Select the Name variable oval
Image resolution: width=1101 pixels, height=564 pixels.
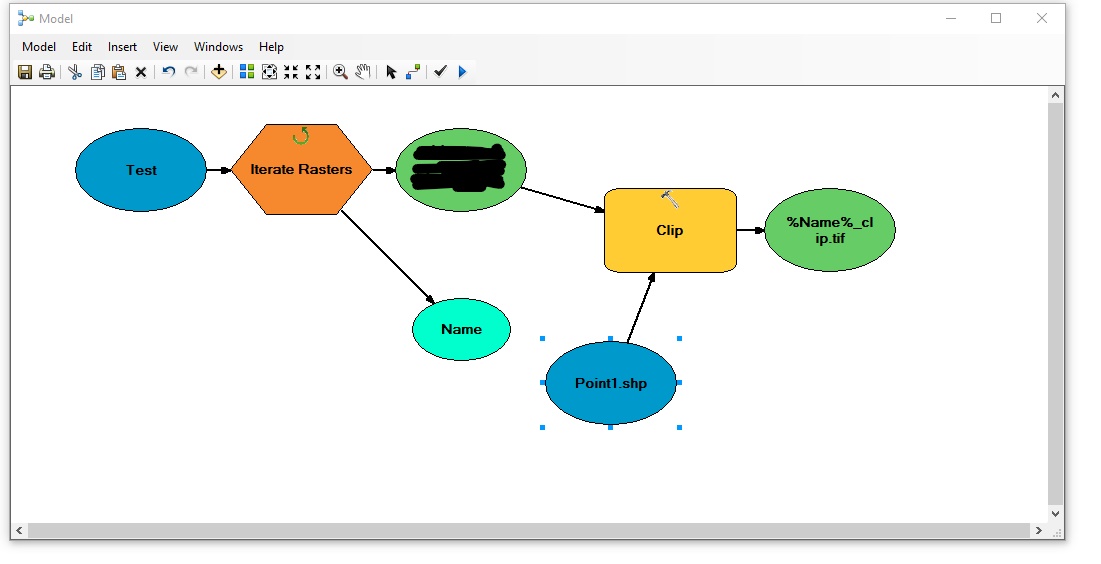[461, 329]
